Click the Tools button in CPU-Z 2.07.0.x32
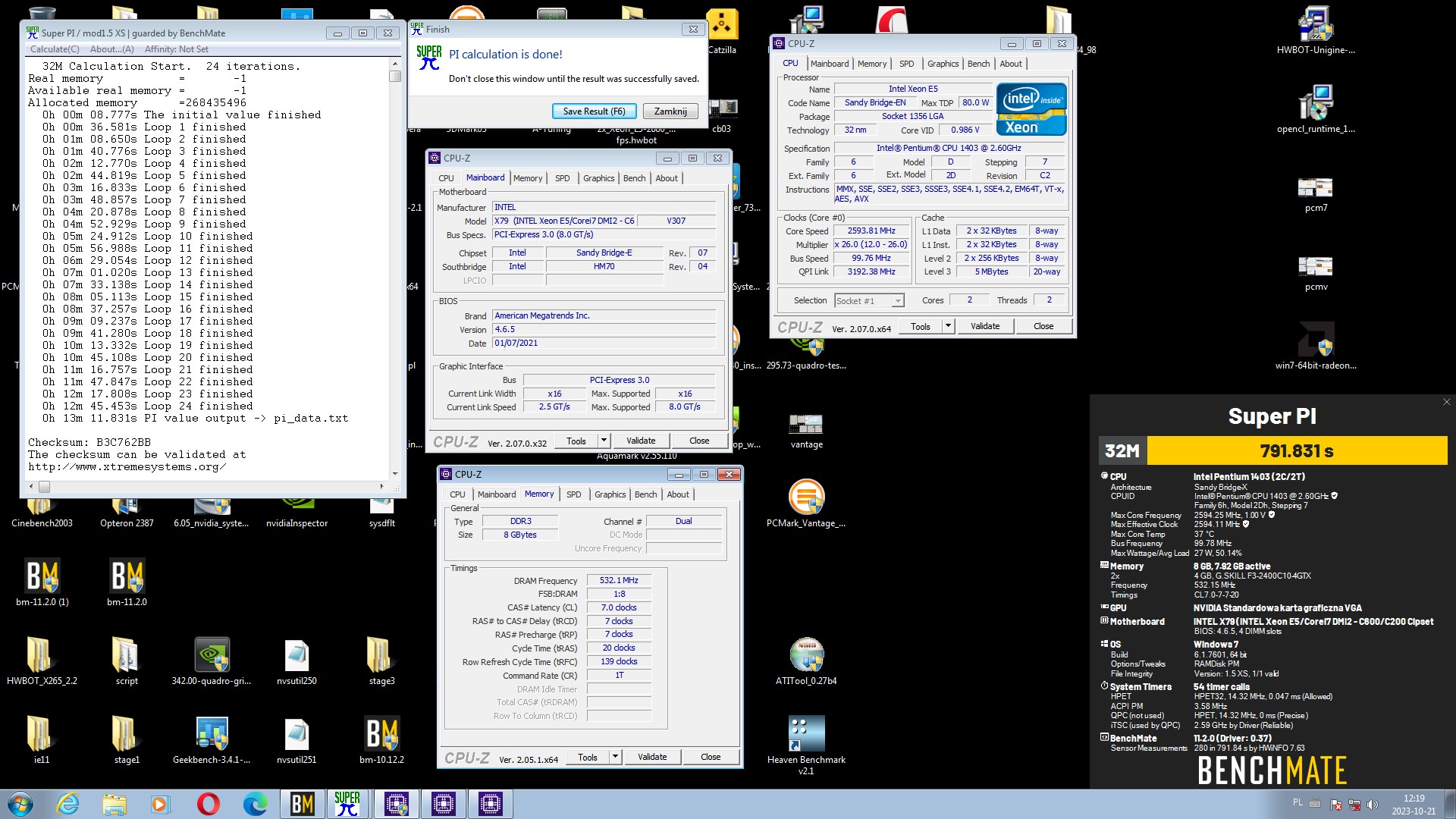The height and width of the screenshot is (819, 1456). coord(576,441)
